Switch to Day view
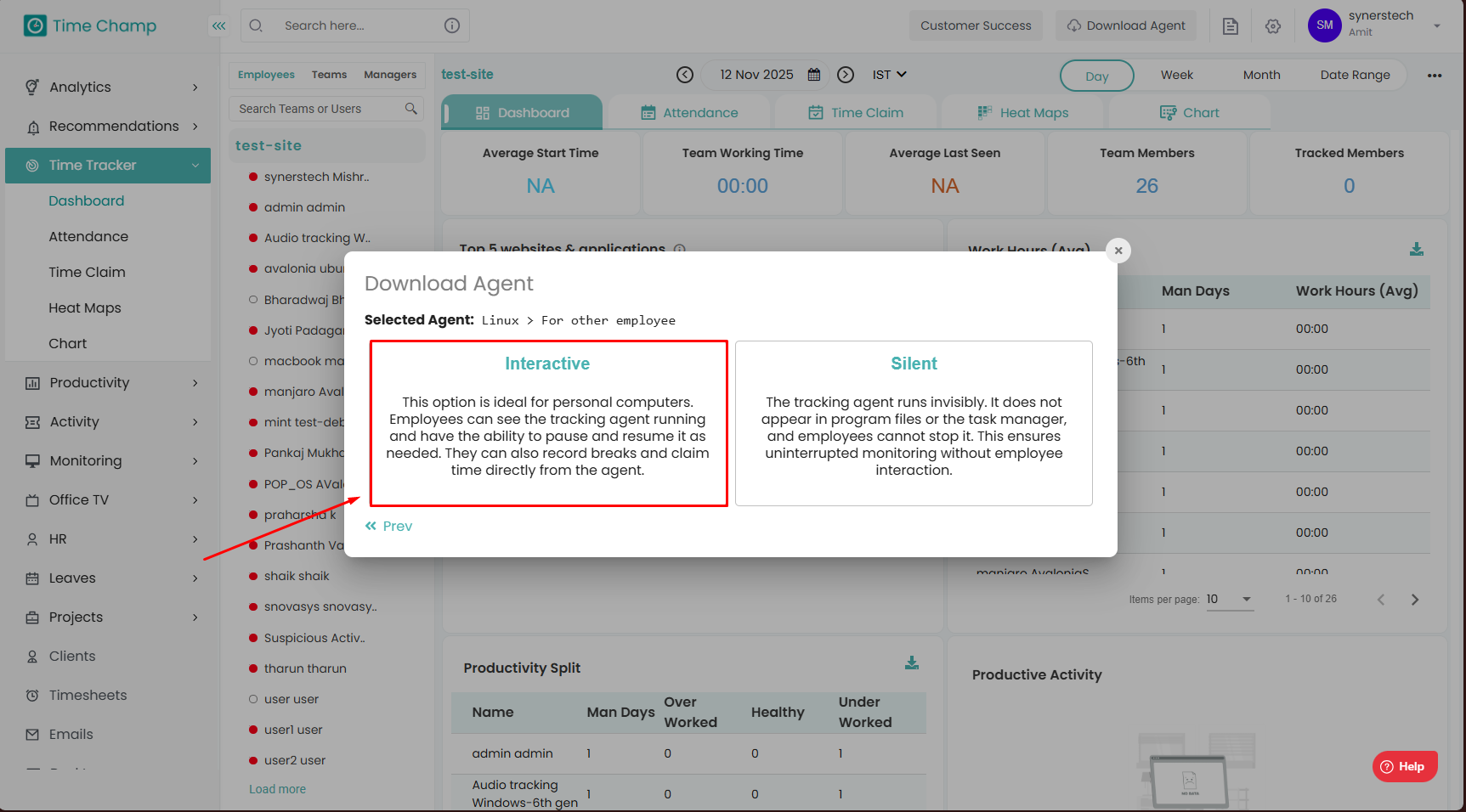 pos(1097,76)
